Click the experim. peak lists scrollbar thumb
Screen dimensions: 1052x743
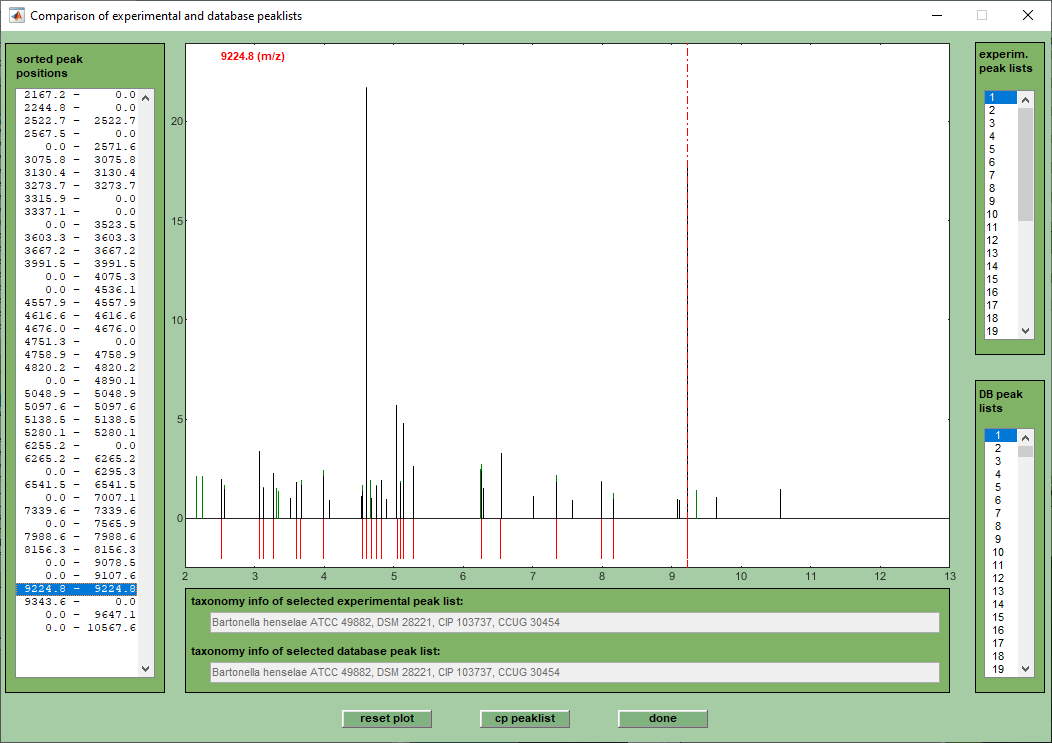[1025, 164]
